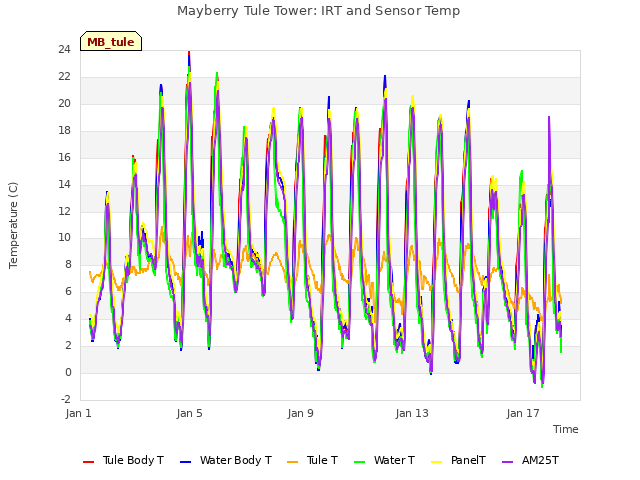Click the yellow PanelT legend swatch
Image resolution: width=640 pixels, height=480 pixels.
pyautogui.click(x=436, y=462)
